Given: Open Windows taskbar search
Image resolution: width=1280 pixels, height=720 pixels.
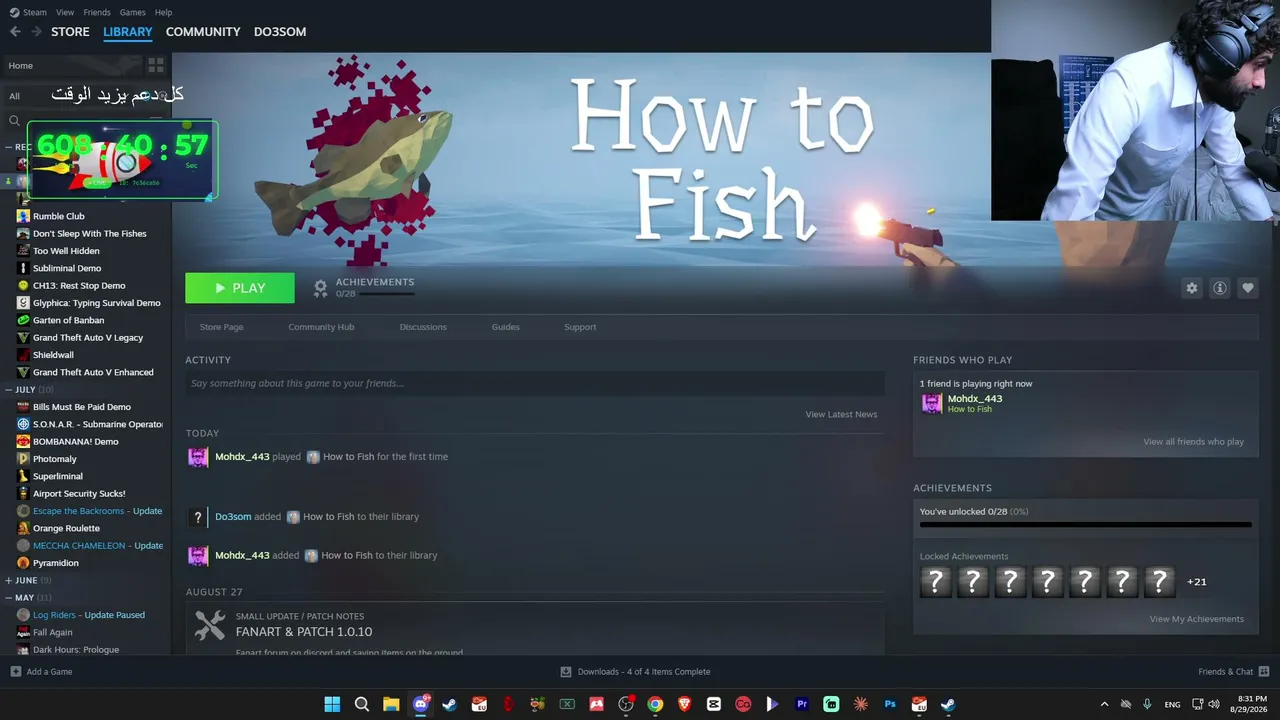Looking at the screenshot, I should [x=362, y=704].
